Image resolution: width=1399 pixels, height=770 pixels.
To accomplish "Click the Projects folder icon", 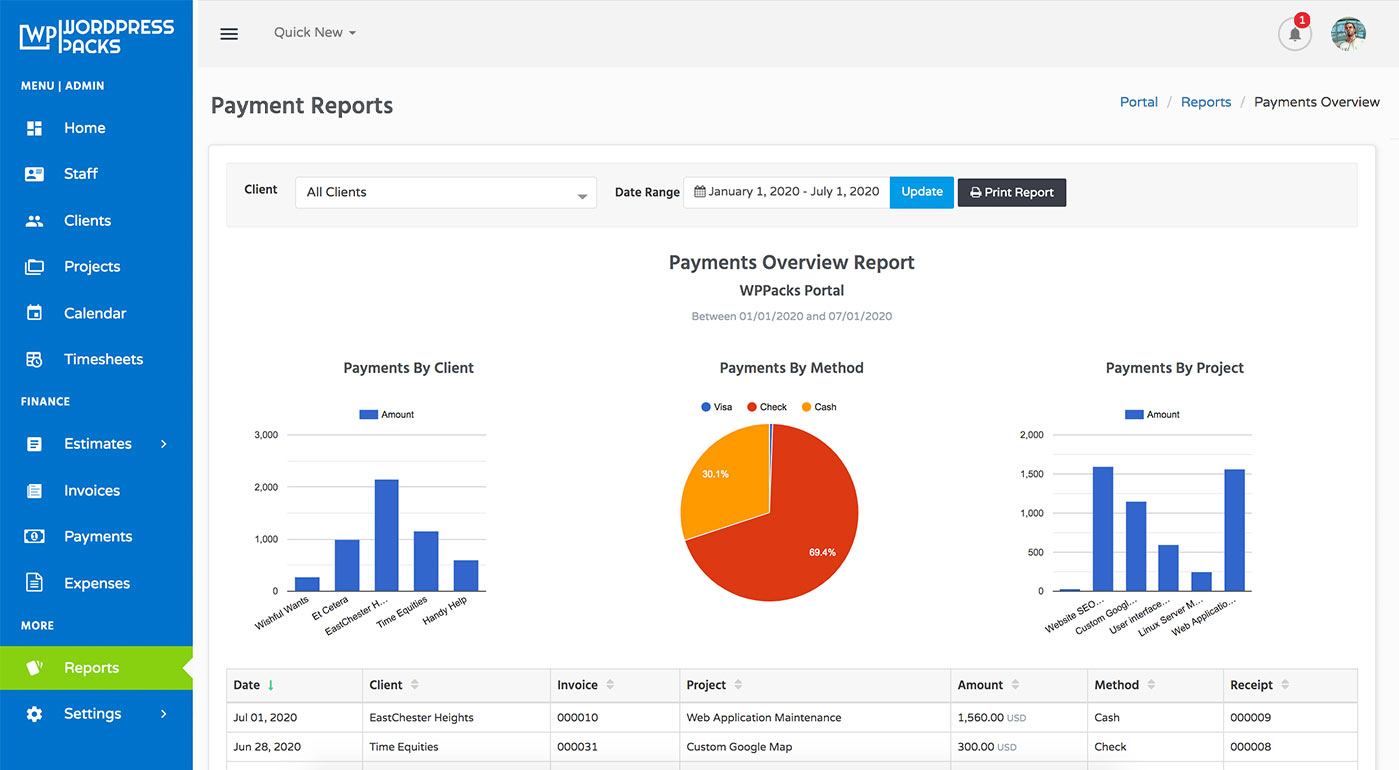I will [x=33, y=266].
